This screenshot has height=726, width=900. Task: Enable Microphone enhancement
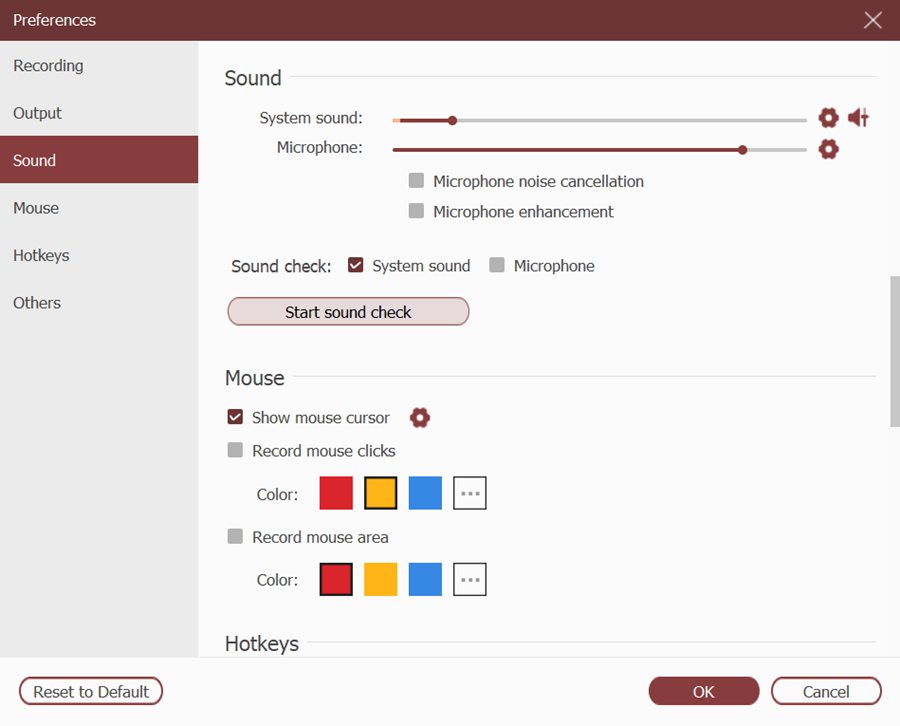coord(416,211)
